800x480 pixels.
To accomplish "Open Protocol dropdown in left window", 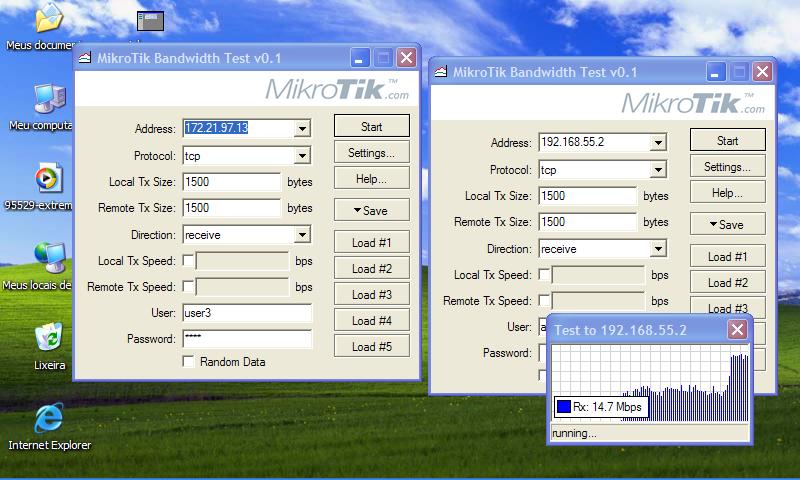I will click(x=302, y=156).
